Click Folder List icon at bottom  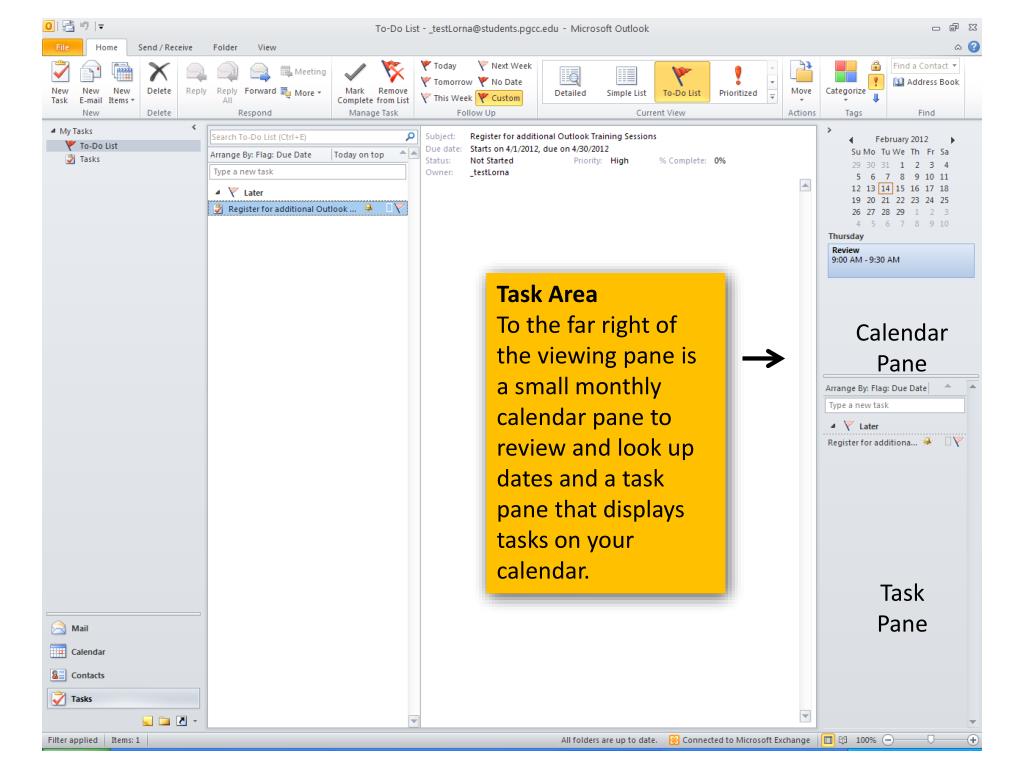[165, 721]
